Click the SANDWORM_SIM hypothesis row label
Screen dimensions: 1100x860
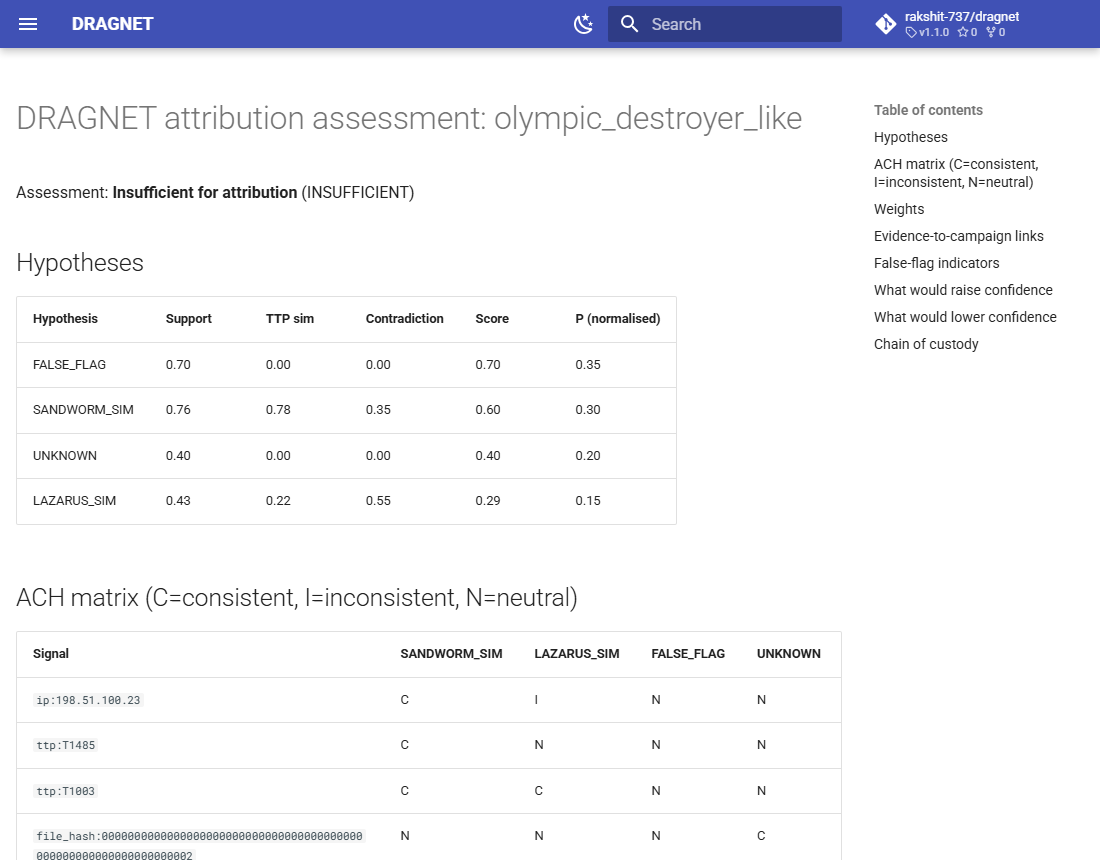[83, 410]
